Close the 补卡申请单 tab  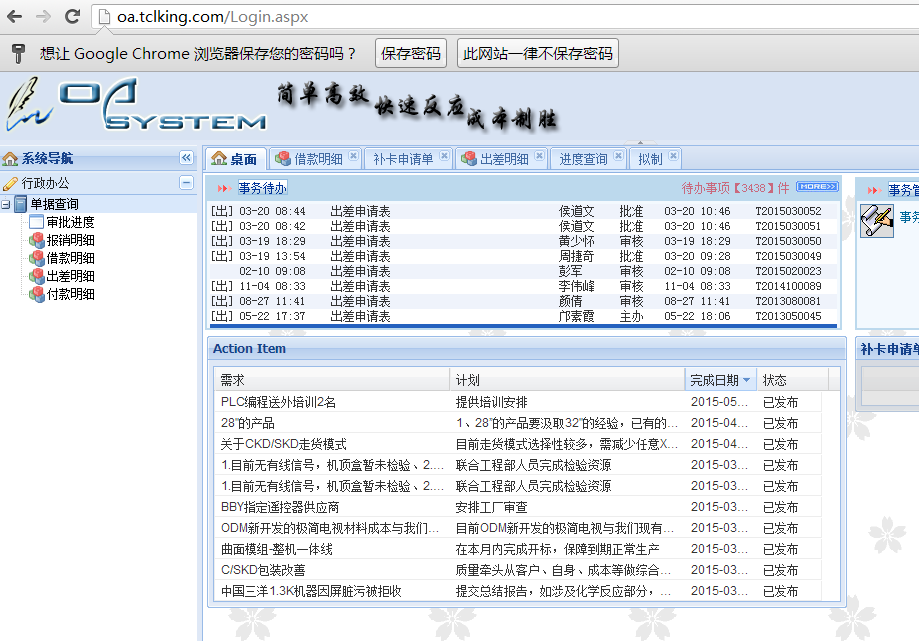444,156
